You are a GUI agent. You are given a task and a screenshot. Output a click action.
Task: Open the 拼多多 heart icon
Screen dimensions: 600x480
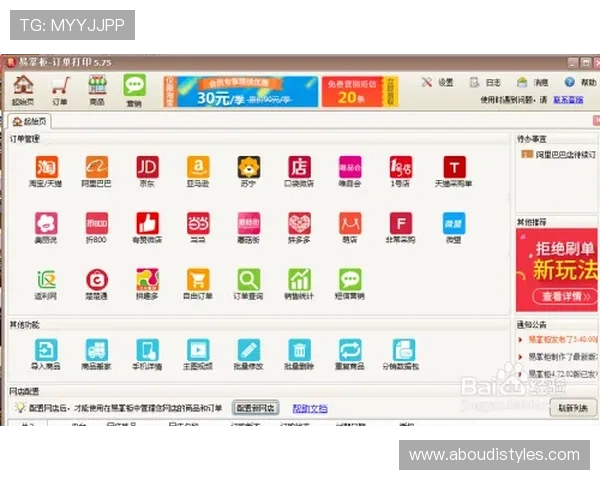(299, 223)
